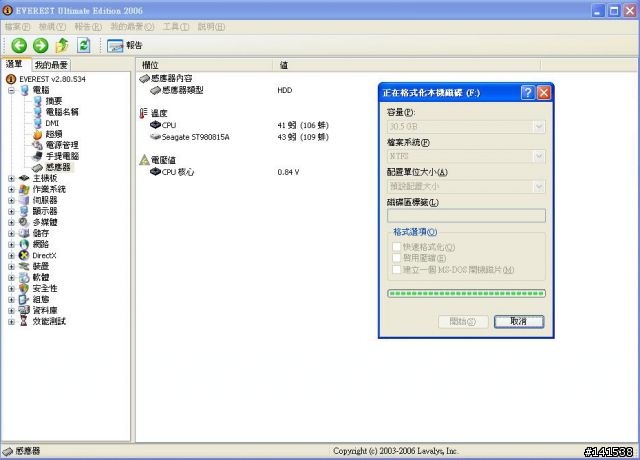Expand the 效能測試 tree node
This screenshot has width=640, height=460.
click(11, 322)
